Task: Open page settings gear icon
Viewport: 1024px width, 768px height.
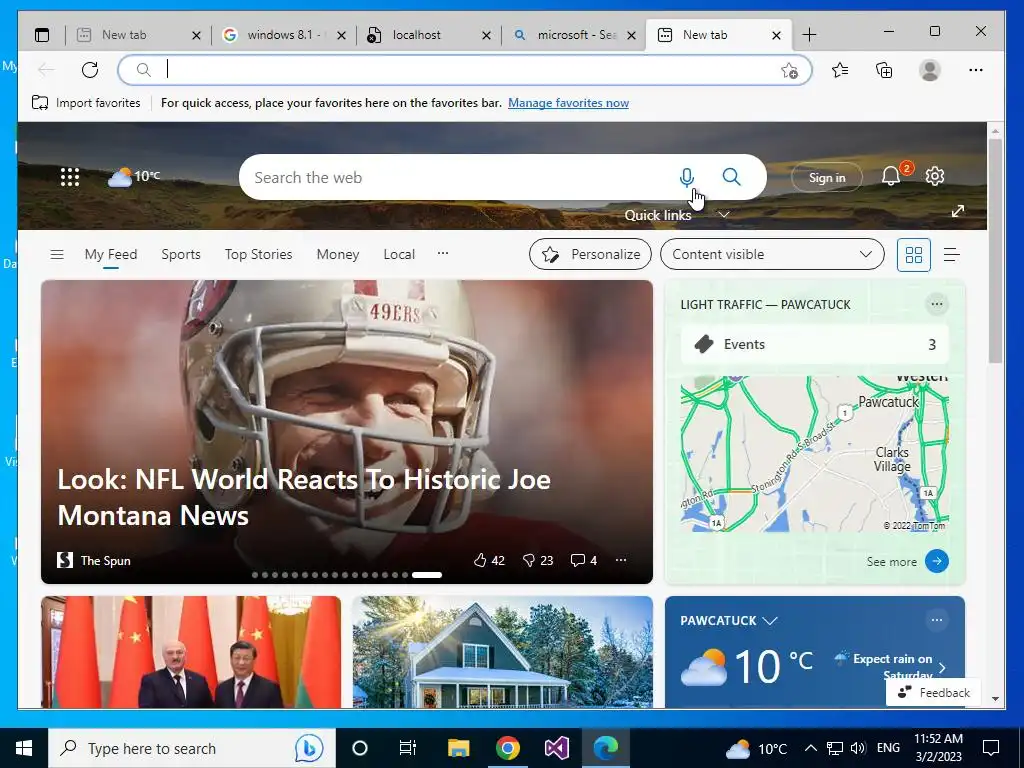Action: pos(935,176)
